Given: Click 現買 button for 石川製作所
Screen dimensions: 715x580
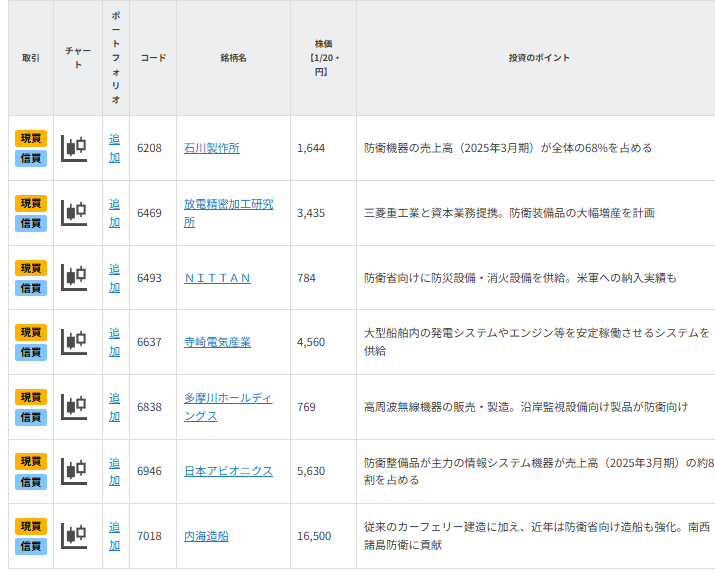Looking at the screenshot, I should [x=31, y=138].
